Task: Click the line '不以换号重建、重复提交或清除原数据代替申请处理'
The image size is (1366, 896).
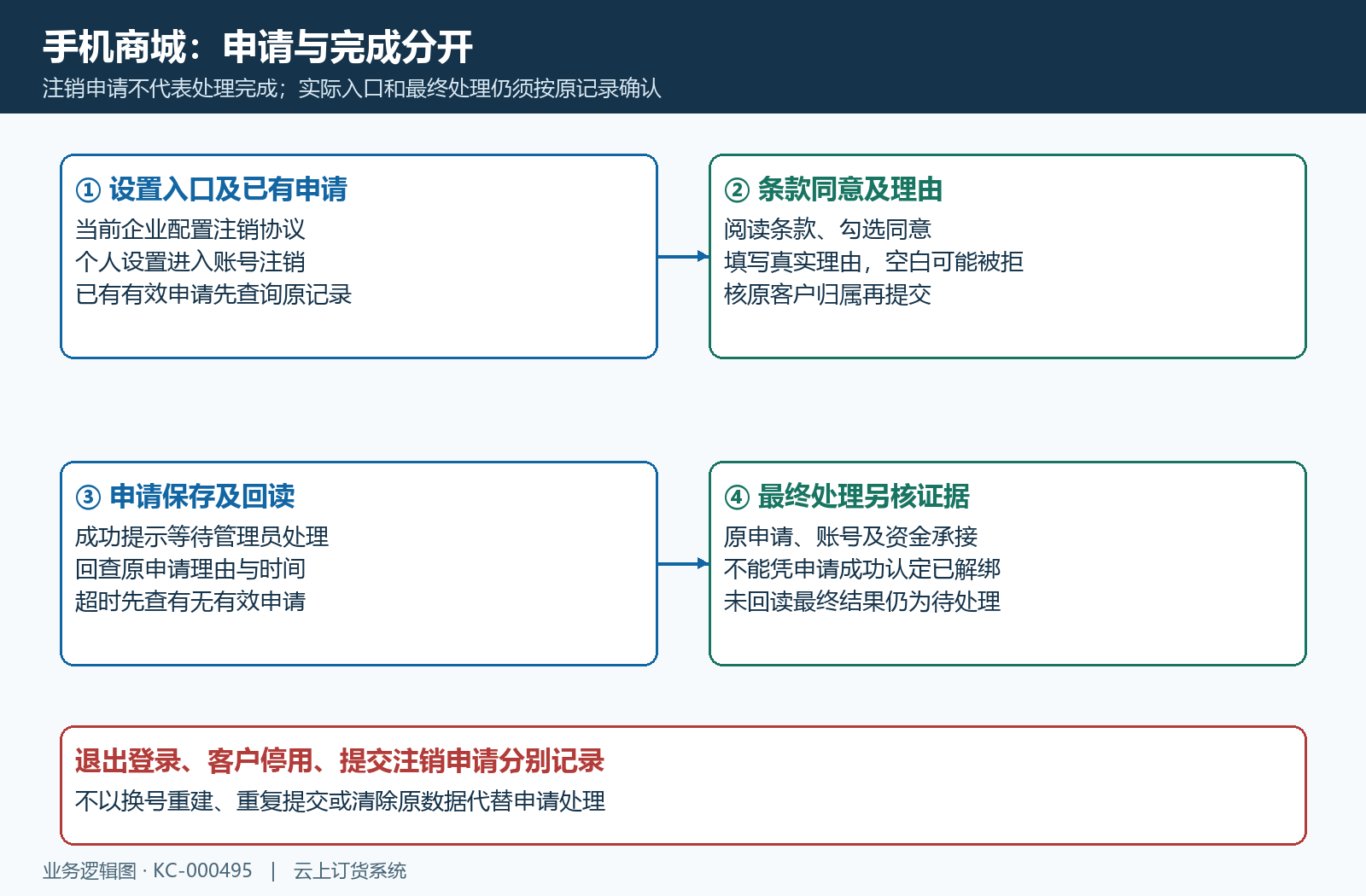Action: 340,801
